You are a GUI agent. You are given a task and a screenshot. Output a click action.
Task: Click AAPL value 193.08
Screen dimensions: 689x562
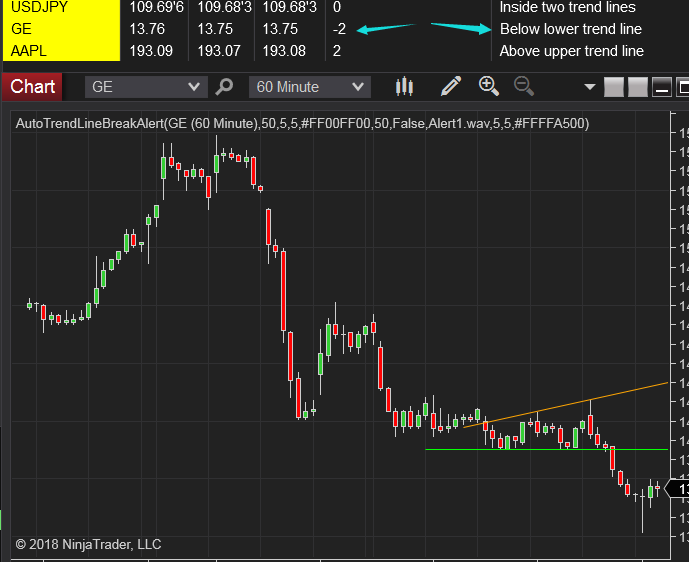pyautogui.click(x=284, y=51)
